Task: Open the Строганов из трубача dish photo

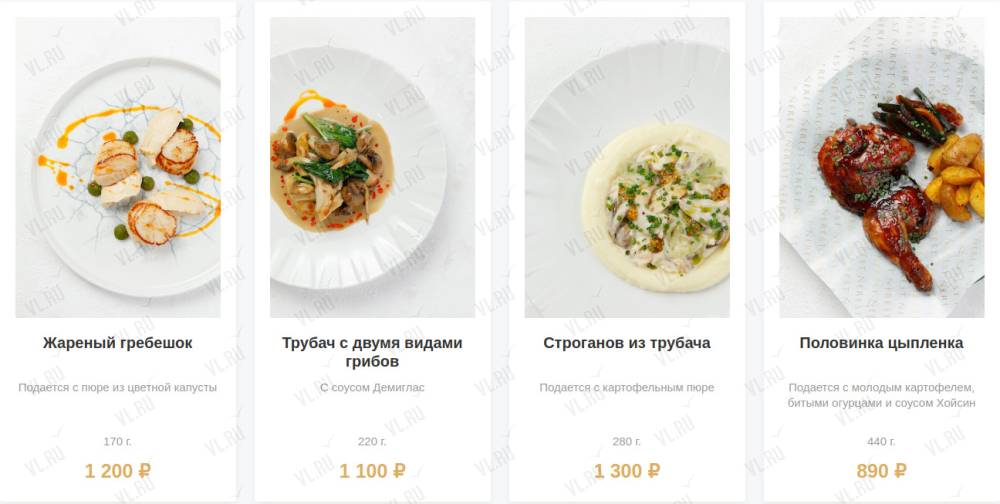Action: point(627,167)
